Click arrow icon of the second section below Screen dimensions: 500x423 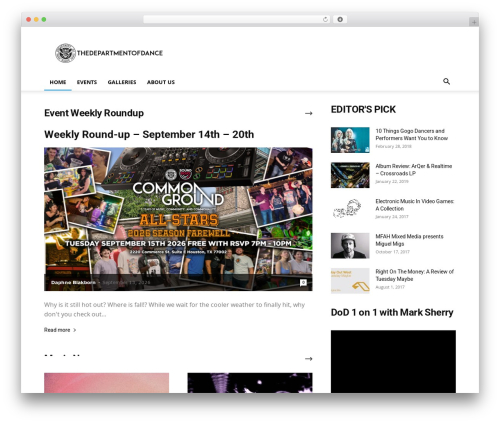[309, 359]
